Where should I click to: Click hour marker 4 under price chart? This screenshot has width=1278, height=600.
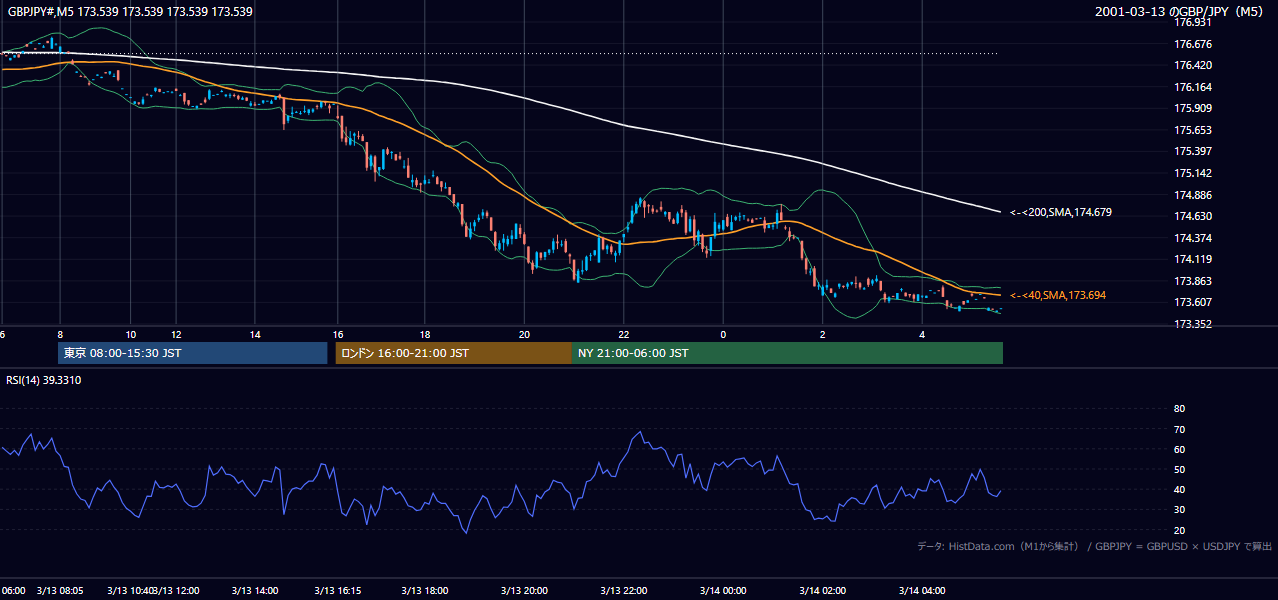[922, 334]
